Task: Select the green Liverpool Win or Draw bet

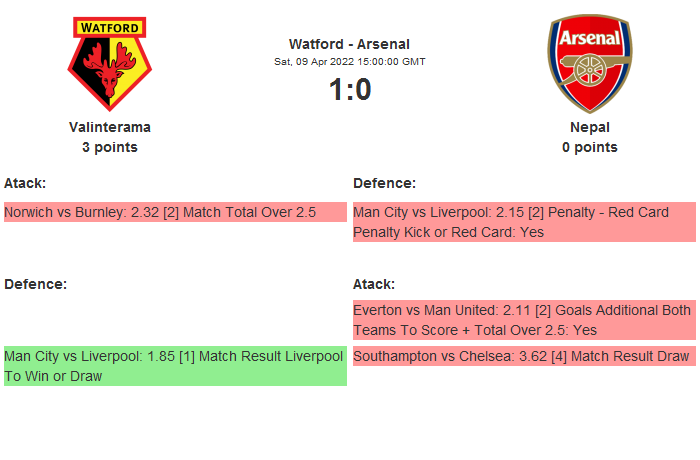Action: click(x=175, y=366)
